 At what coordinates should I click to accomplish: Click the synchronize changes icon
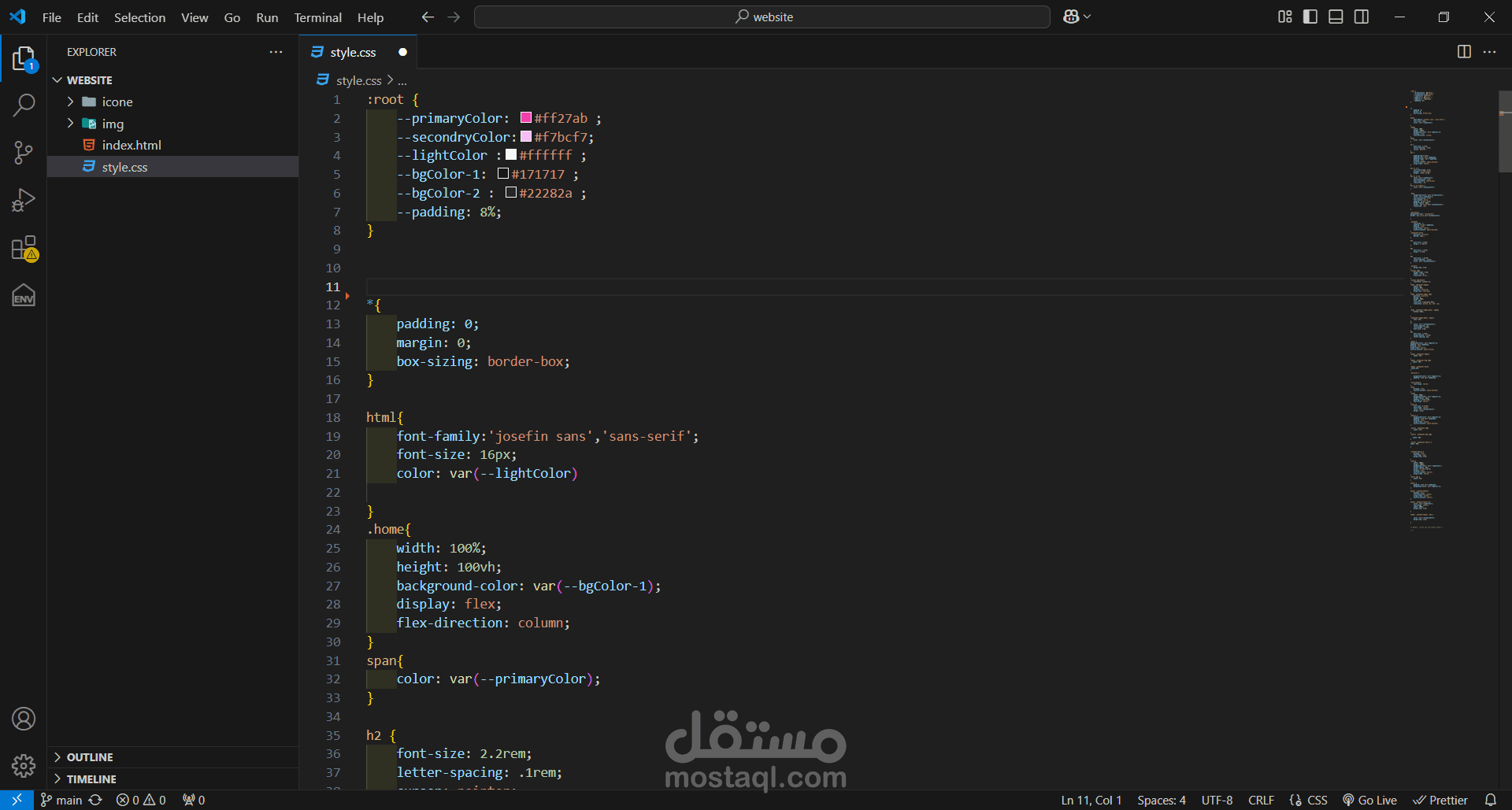[95, 800]
